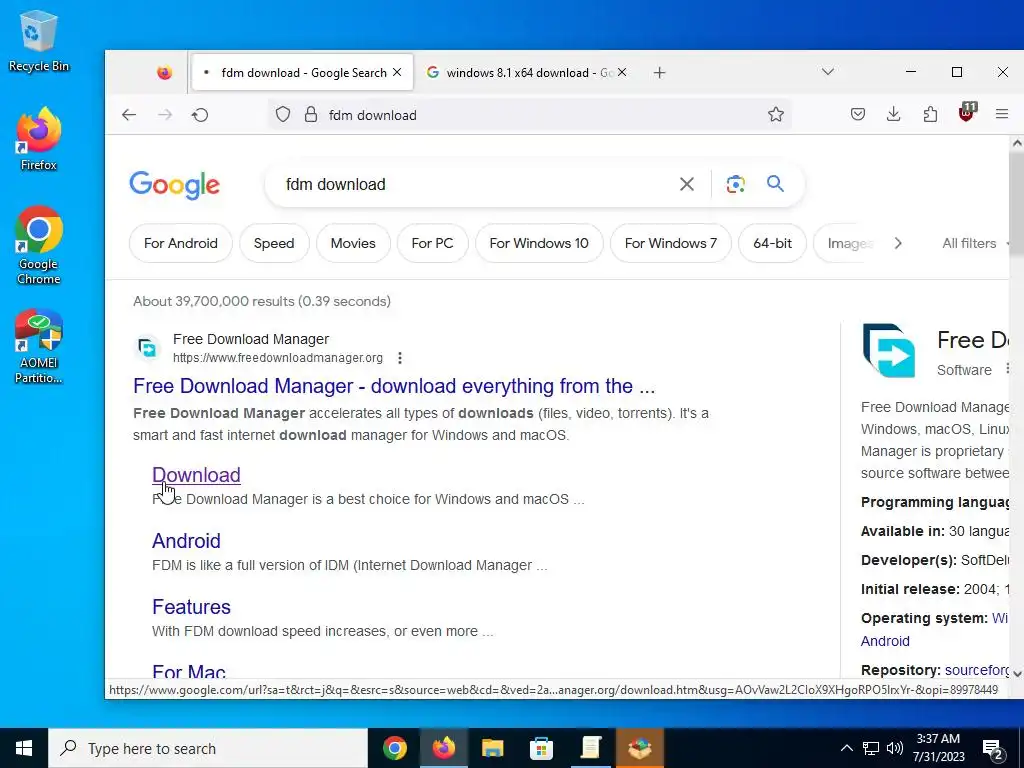Open Free Download Manager main result title
Viewport: 1024px width, 768px height.
coord(394,386)
